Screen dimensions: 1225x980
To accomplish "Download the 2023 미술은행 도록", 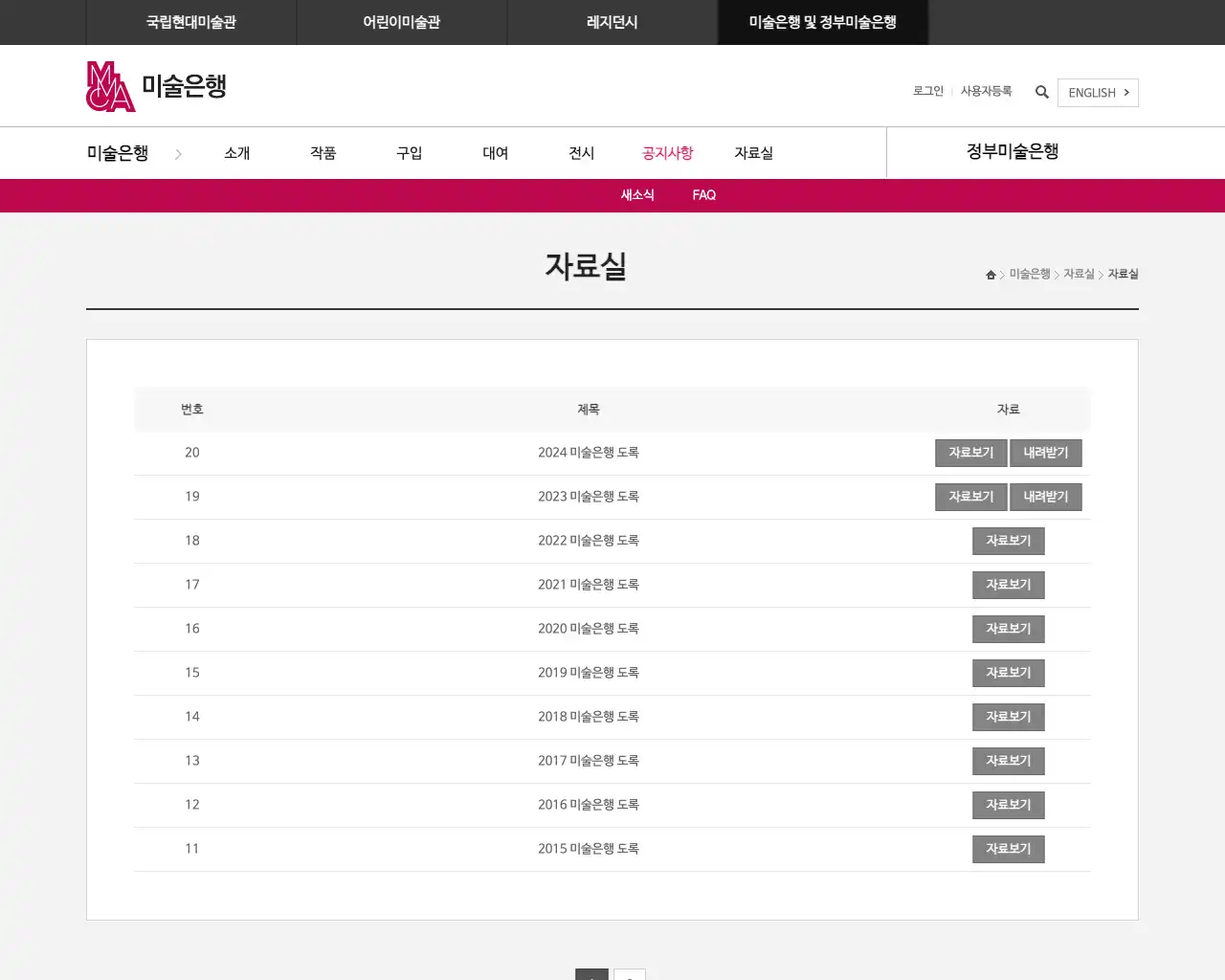I will (1046, 497).
